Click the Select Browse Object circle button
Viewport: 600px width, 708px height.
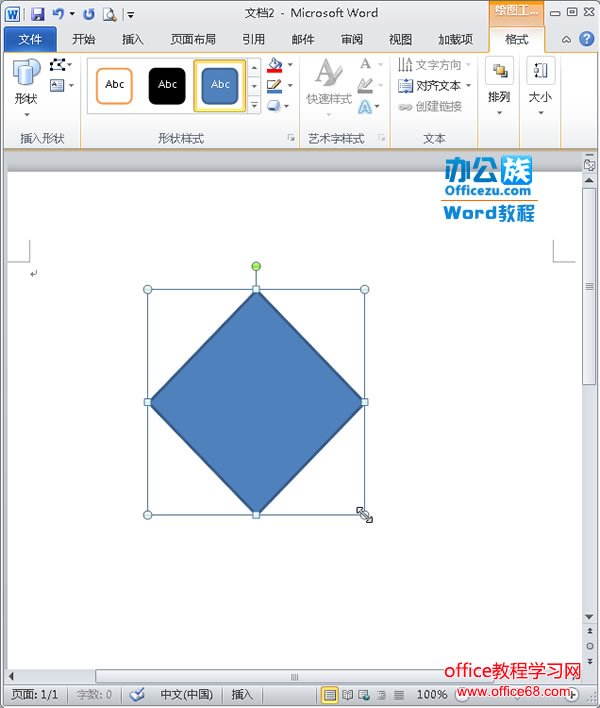[x=590, y=646]
